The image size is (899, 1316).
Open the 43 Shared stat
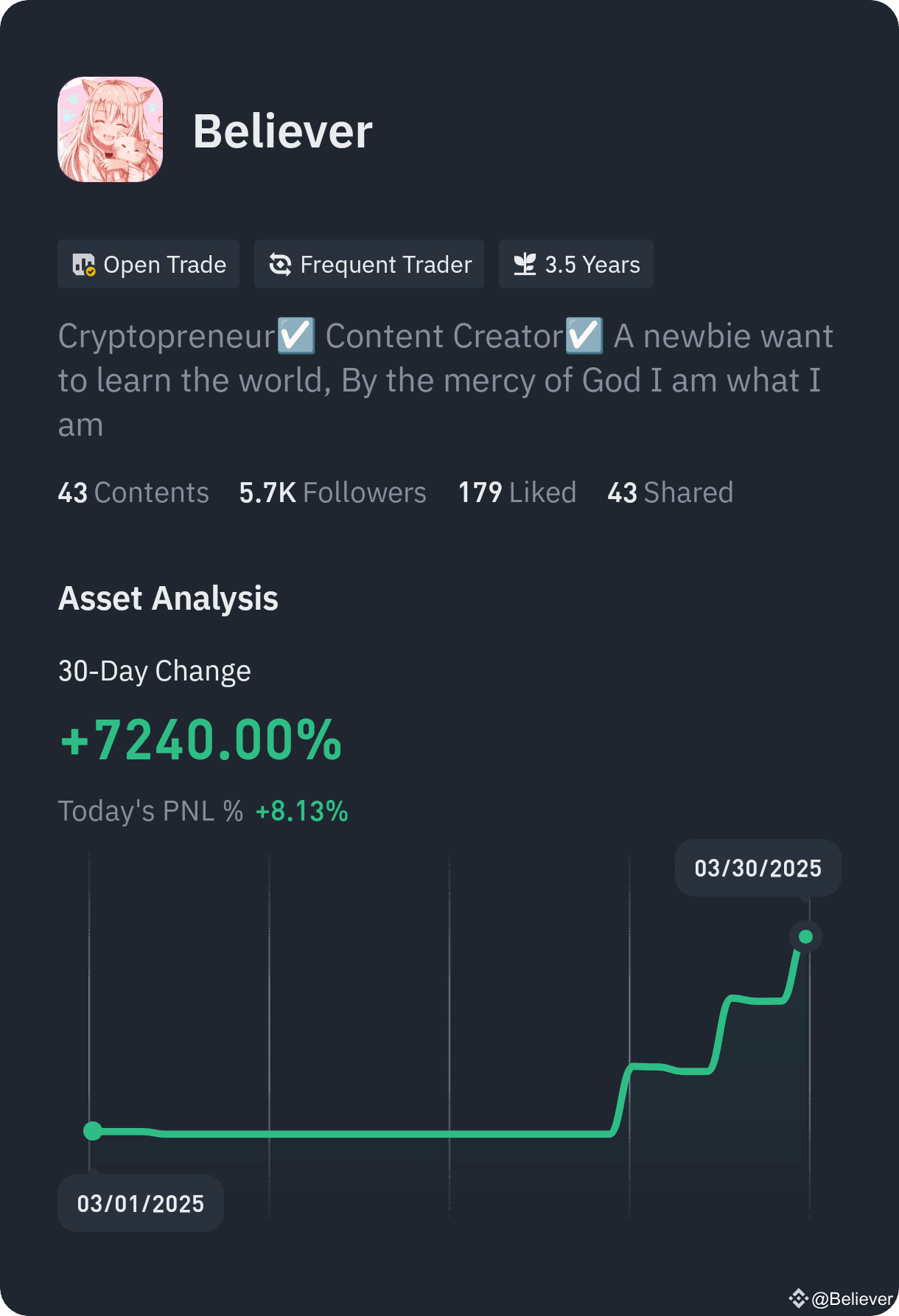(670, 492)
